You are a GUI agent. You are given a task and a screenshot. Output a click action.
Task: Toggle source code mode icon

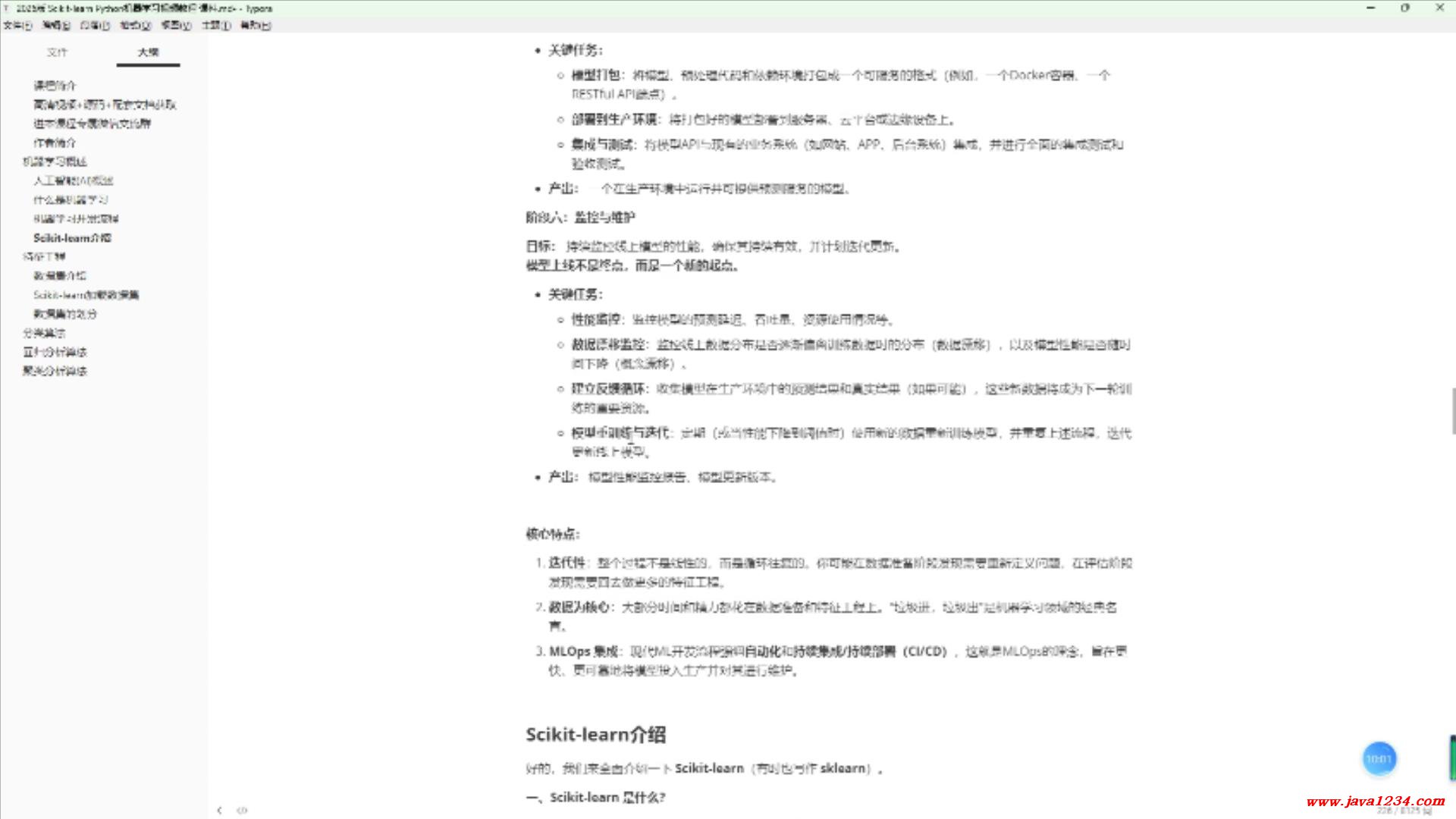(x=242, y=810)
